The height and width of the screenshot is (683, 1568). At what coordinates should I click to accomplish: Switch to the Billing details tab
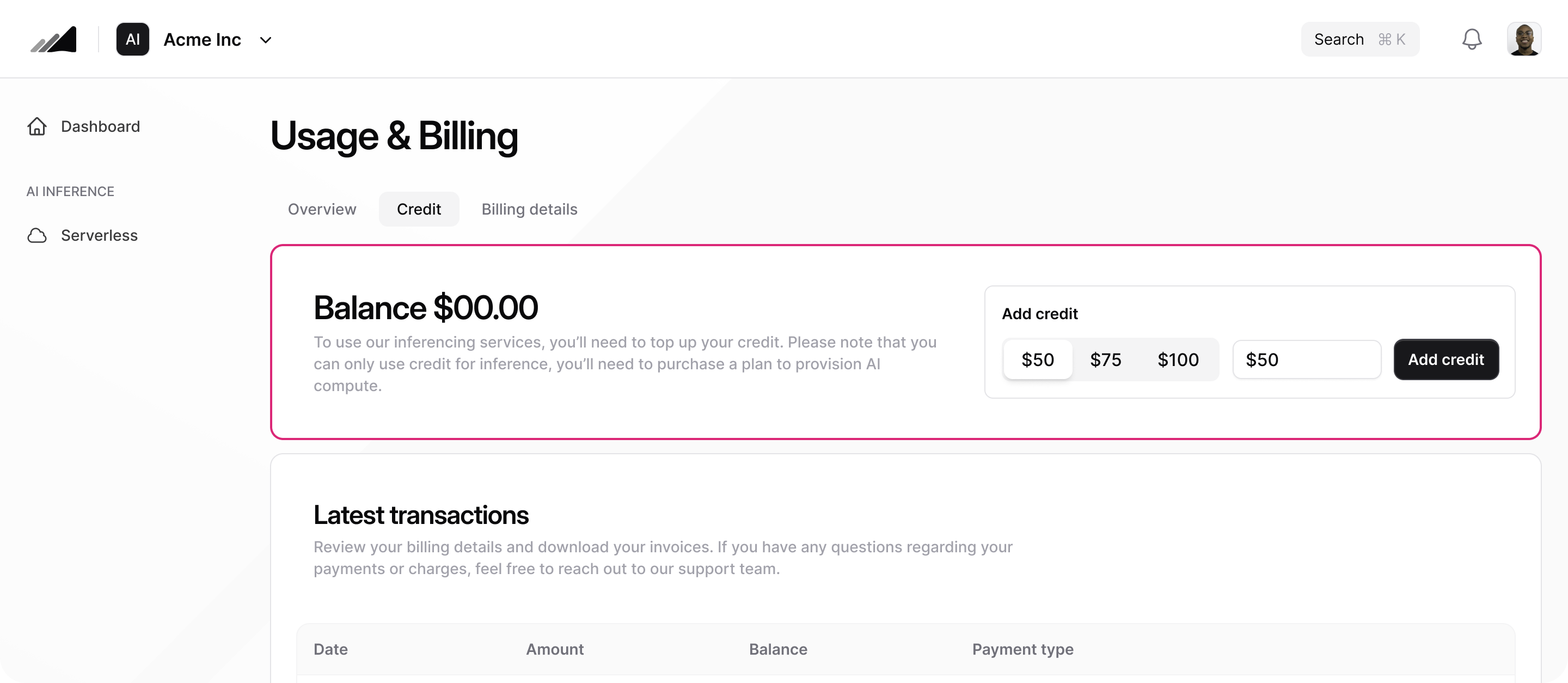[x=530, y=209]
